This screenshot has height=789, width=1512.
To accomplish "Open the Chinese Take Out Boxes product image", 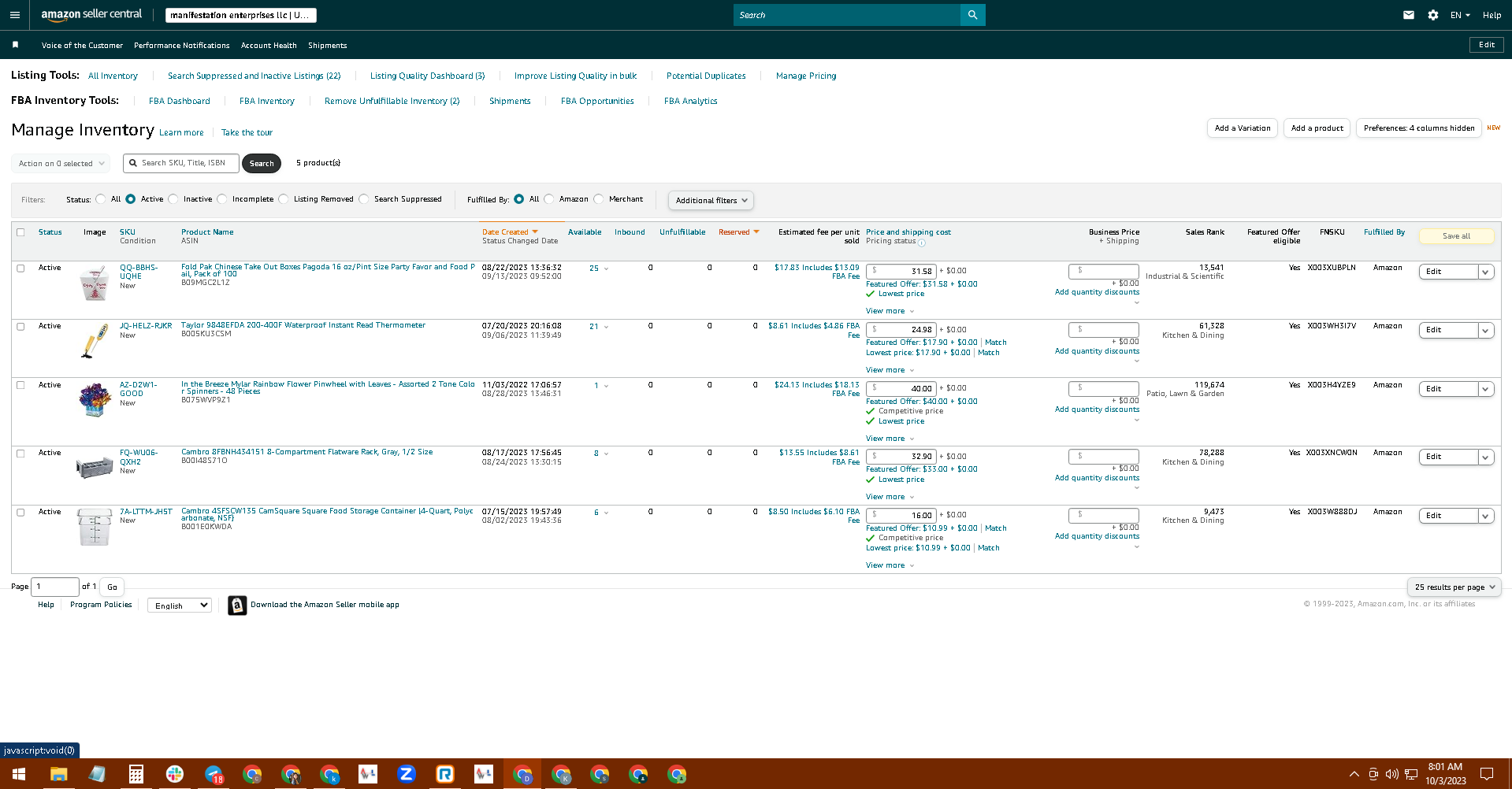I will point(95,283).
